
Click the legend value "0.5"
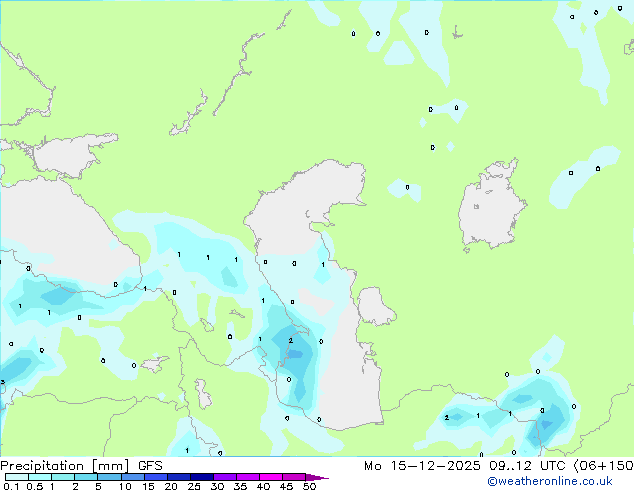[x=34, y=486]
